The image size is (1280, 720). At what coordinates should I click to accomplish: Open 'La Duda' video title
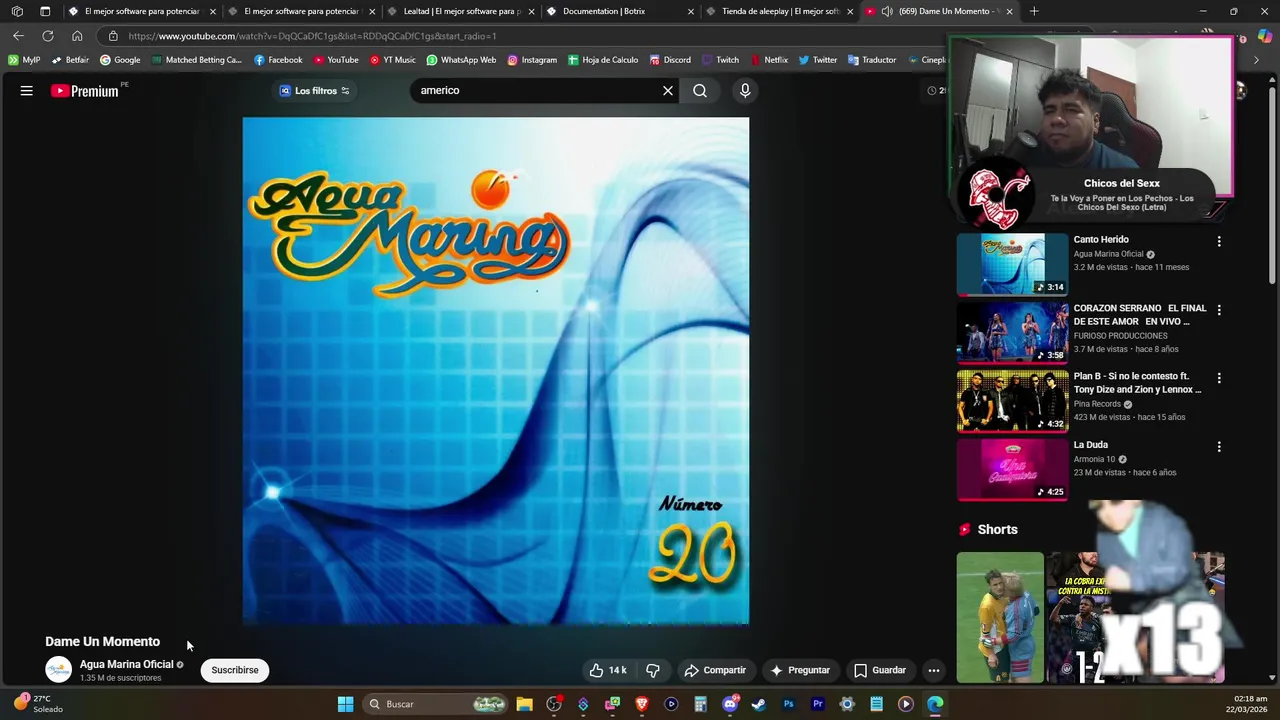click(x=1091, y=445)
